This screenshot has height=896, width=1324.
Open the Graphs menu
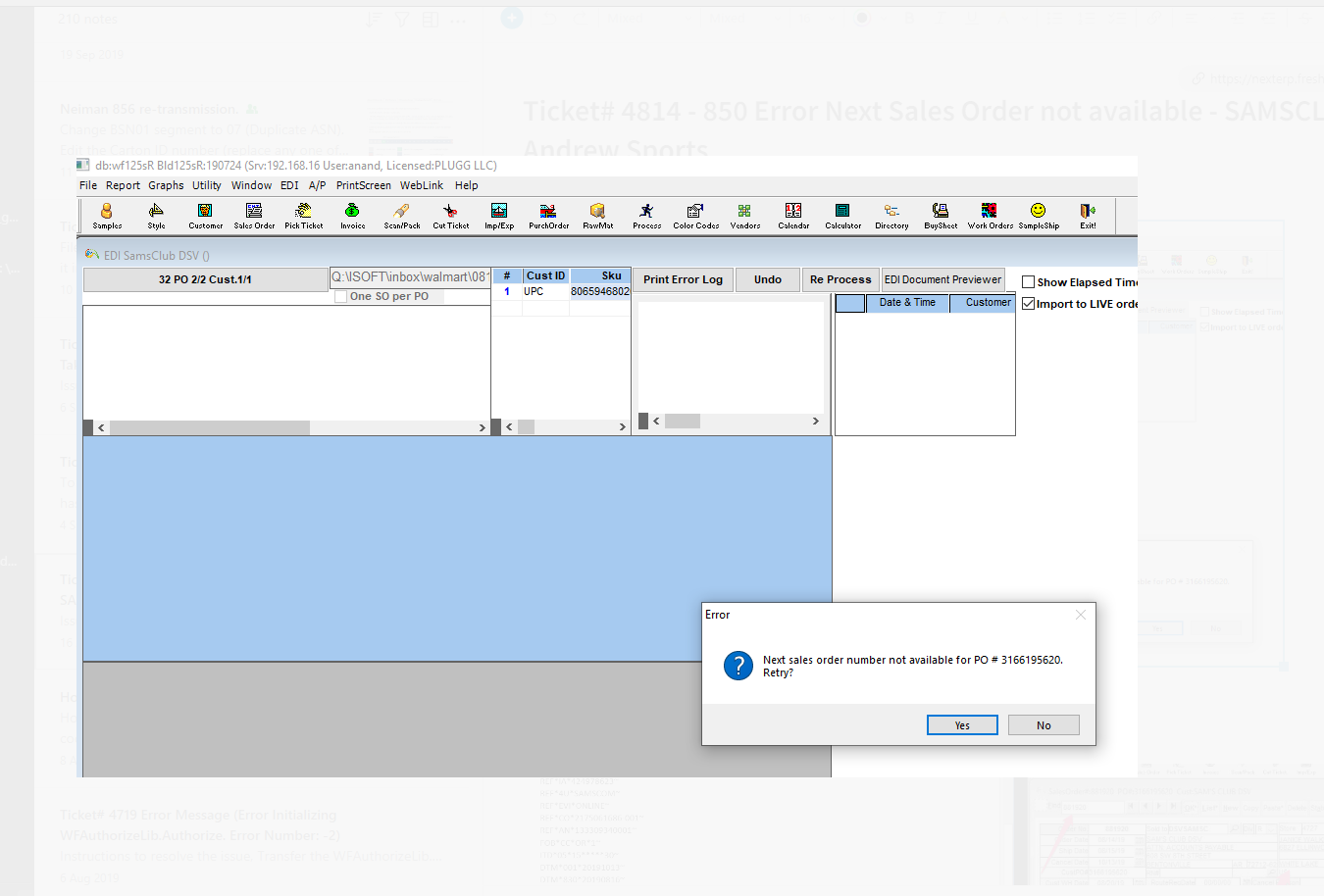click(x=166, y=185)
